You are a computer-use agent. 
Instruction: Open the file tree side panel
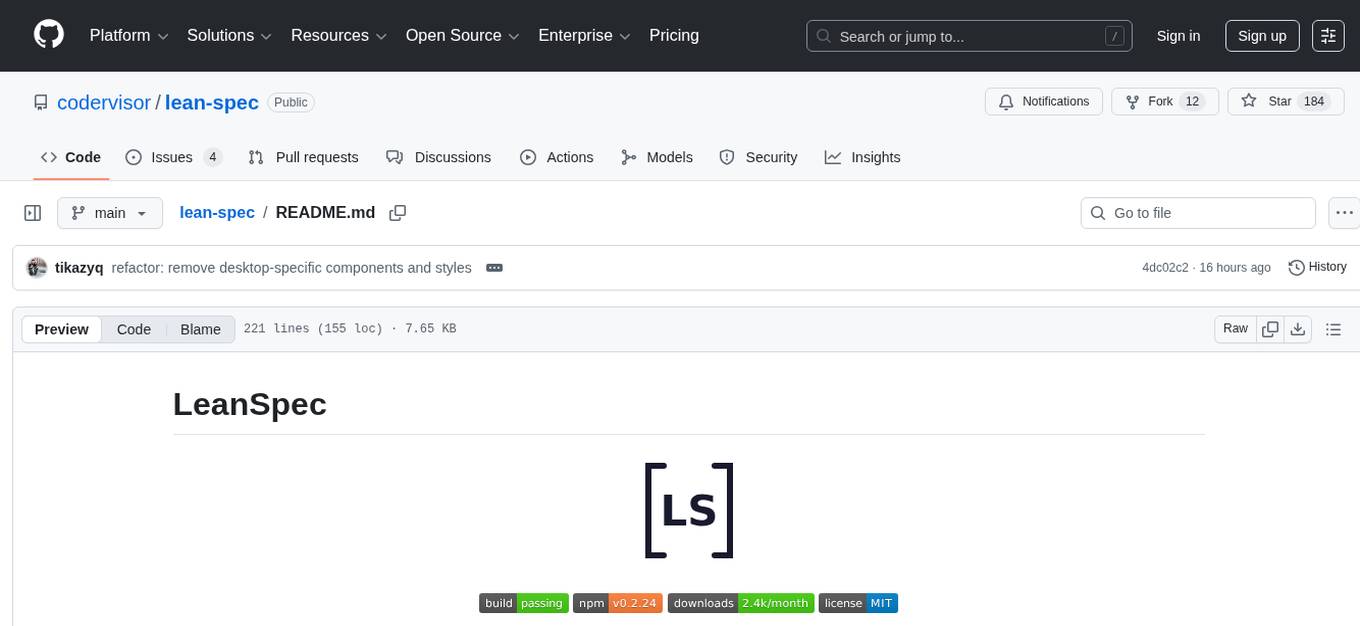32,212
